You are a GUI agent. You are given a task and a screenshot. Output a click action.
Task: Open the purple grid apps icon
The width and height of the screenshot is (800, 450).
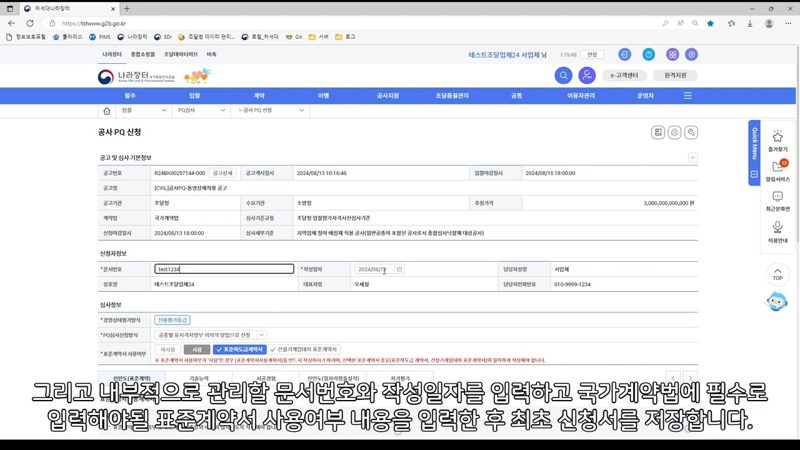coord(672,55)
